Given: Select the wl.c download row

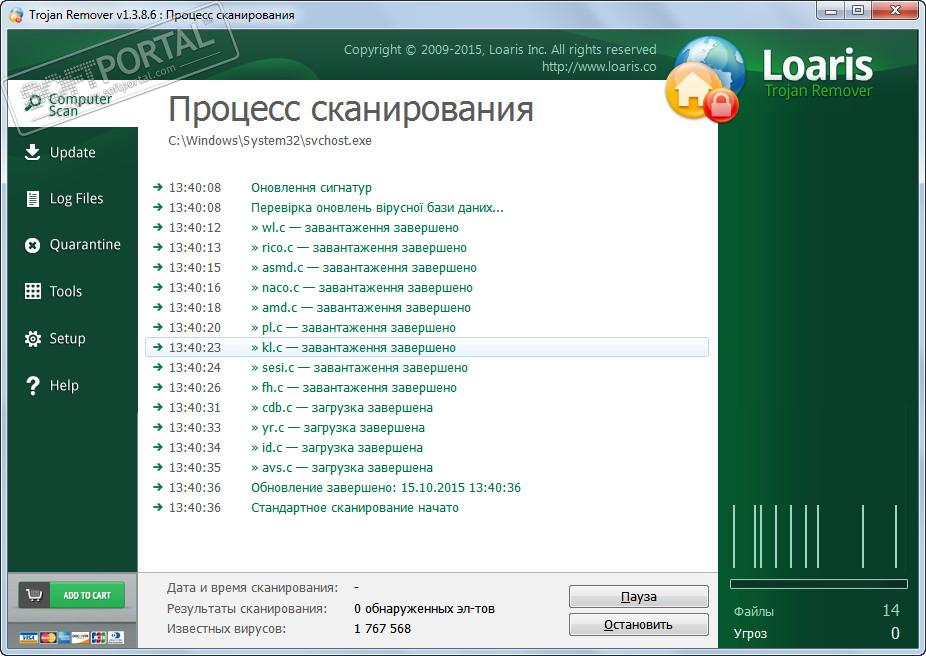Looking at the screenshot, I should (x=426, y=228).
